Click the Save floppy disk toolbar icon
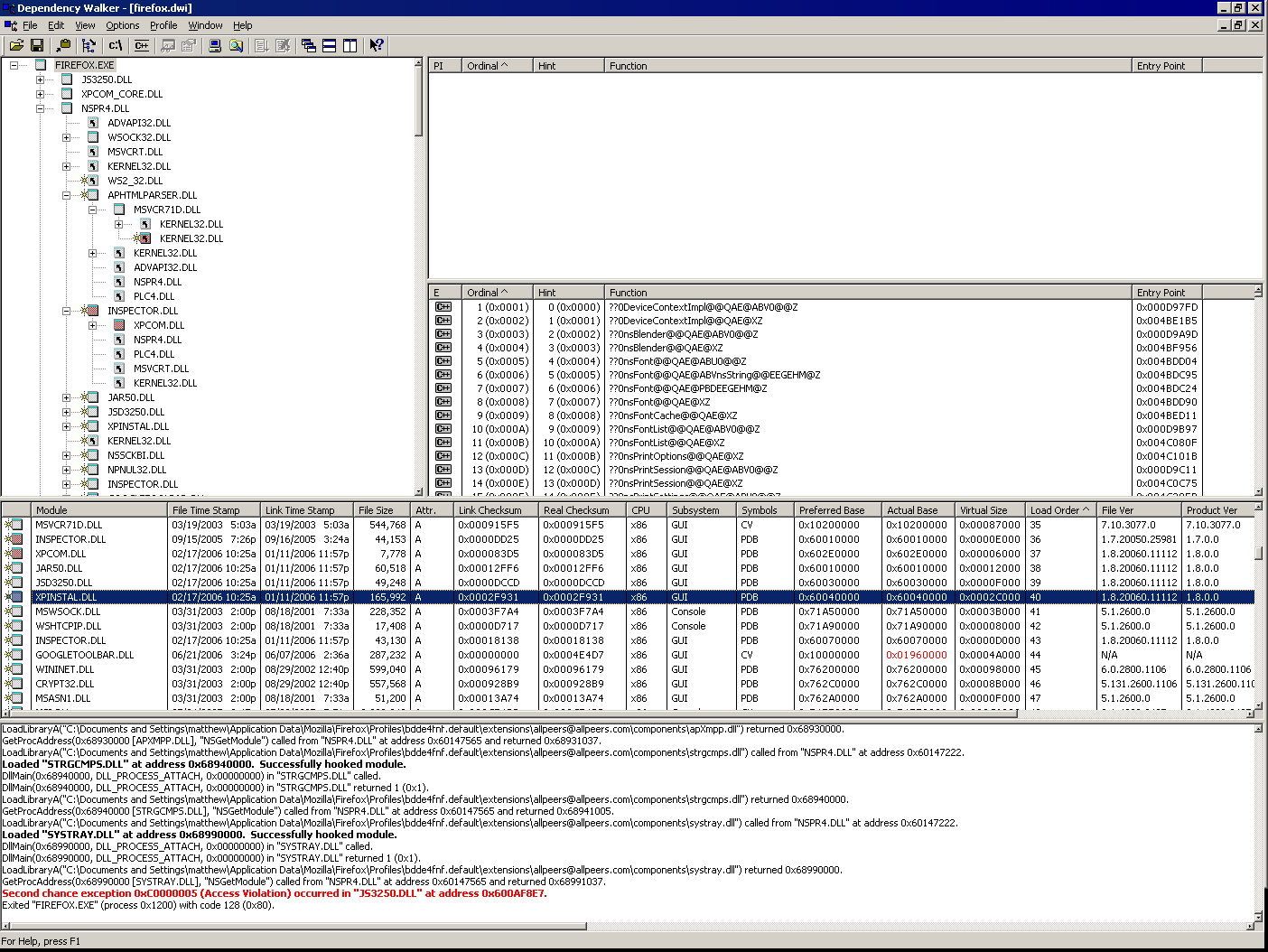Image resolution: width=1268 pixels, height=952 pixels. (x=37, y=45)
